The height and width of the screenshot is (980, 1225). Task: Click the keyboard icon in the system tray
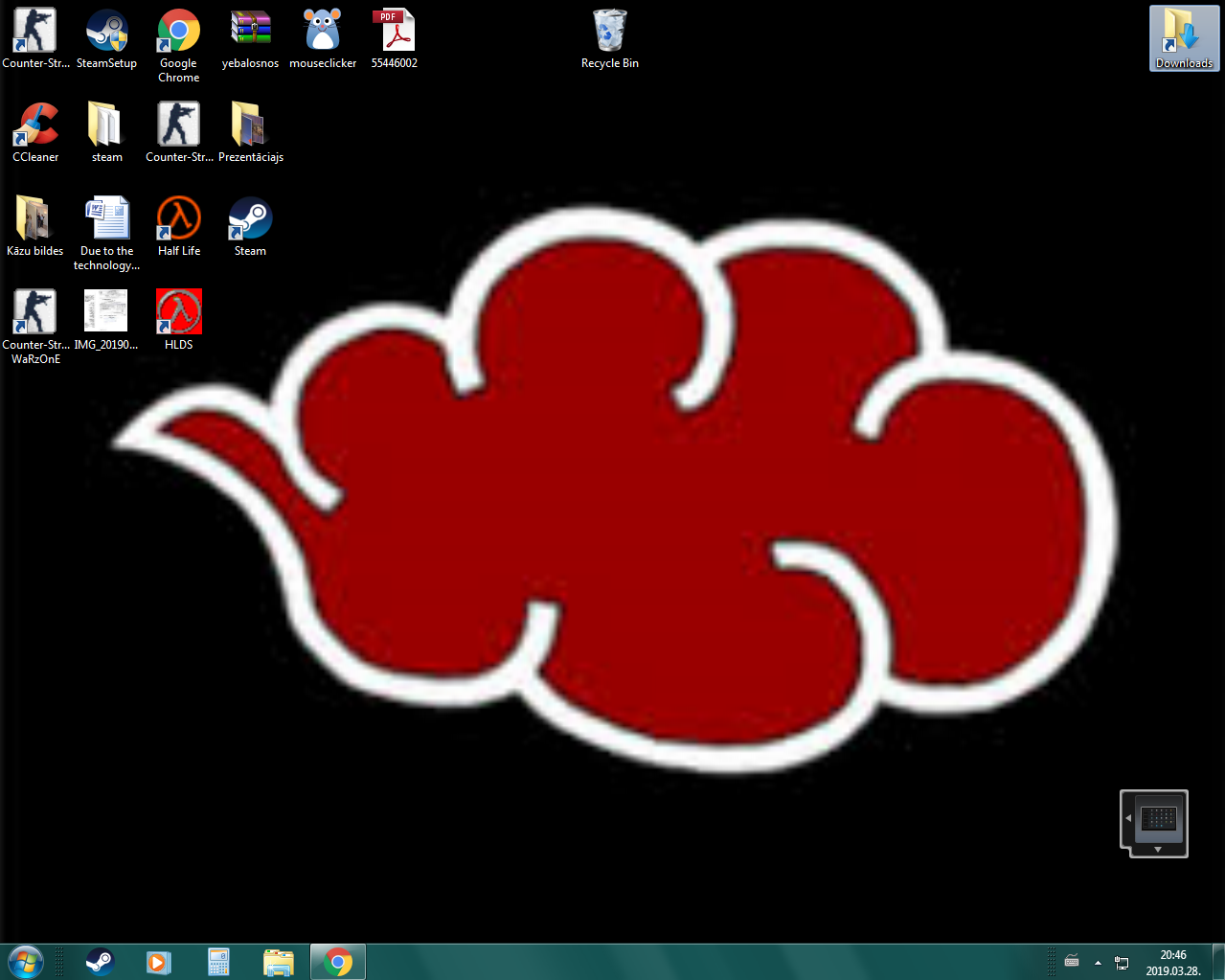coord(1072,962)
